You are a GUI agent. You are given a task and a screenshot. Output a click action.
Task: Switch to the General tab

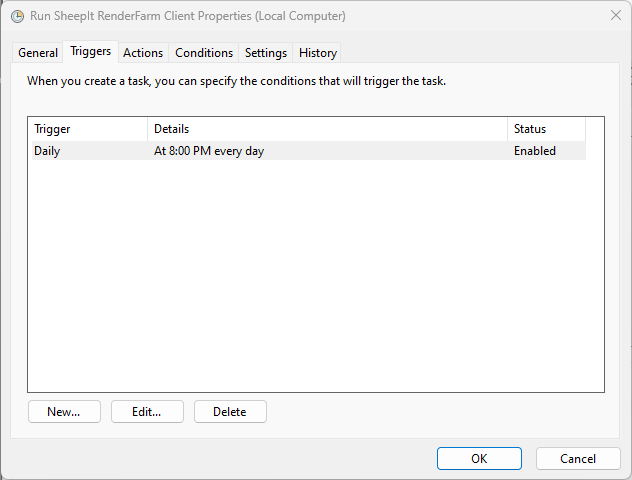pyautogui.click(x=38, y=53)
